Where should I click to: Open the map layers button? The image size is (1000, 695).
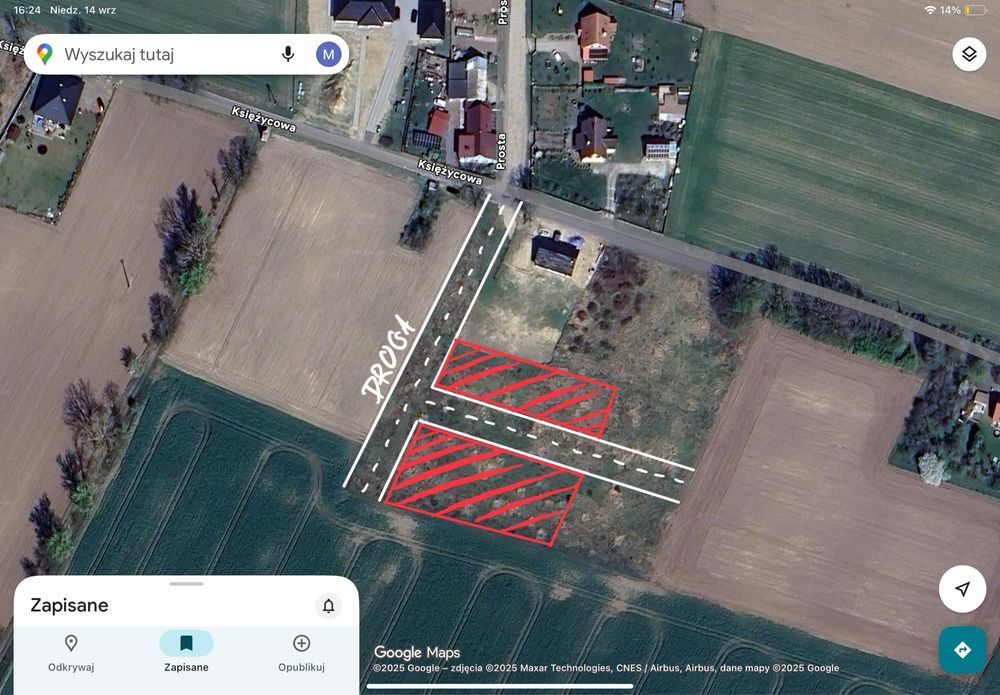point(969,54)
